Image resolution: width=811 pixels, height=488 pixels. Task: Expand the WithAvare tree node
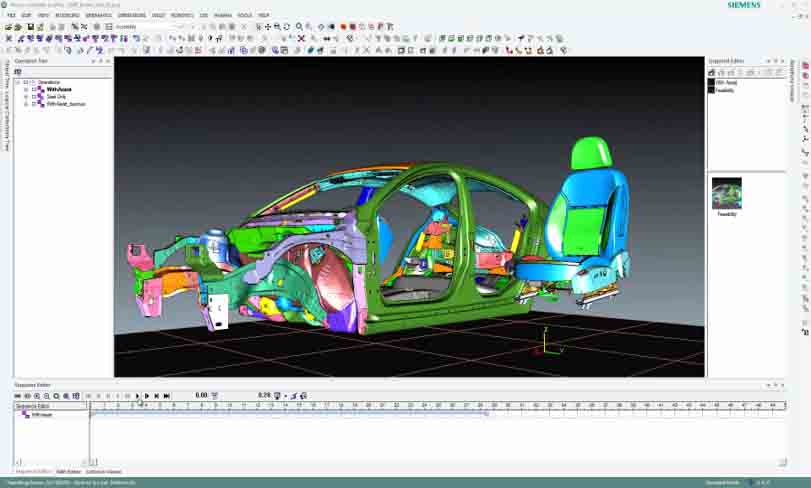26,89
